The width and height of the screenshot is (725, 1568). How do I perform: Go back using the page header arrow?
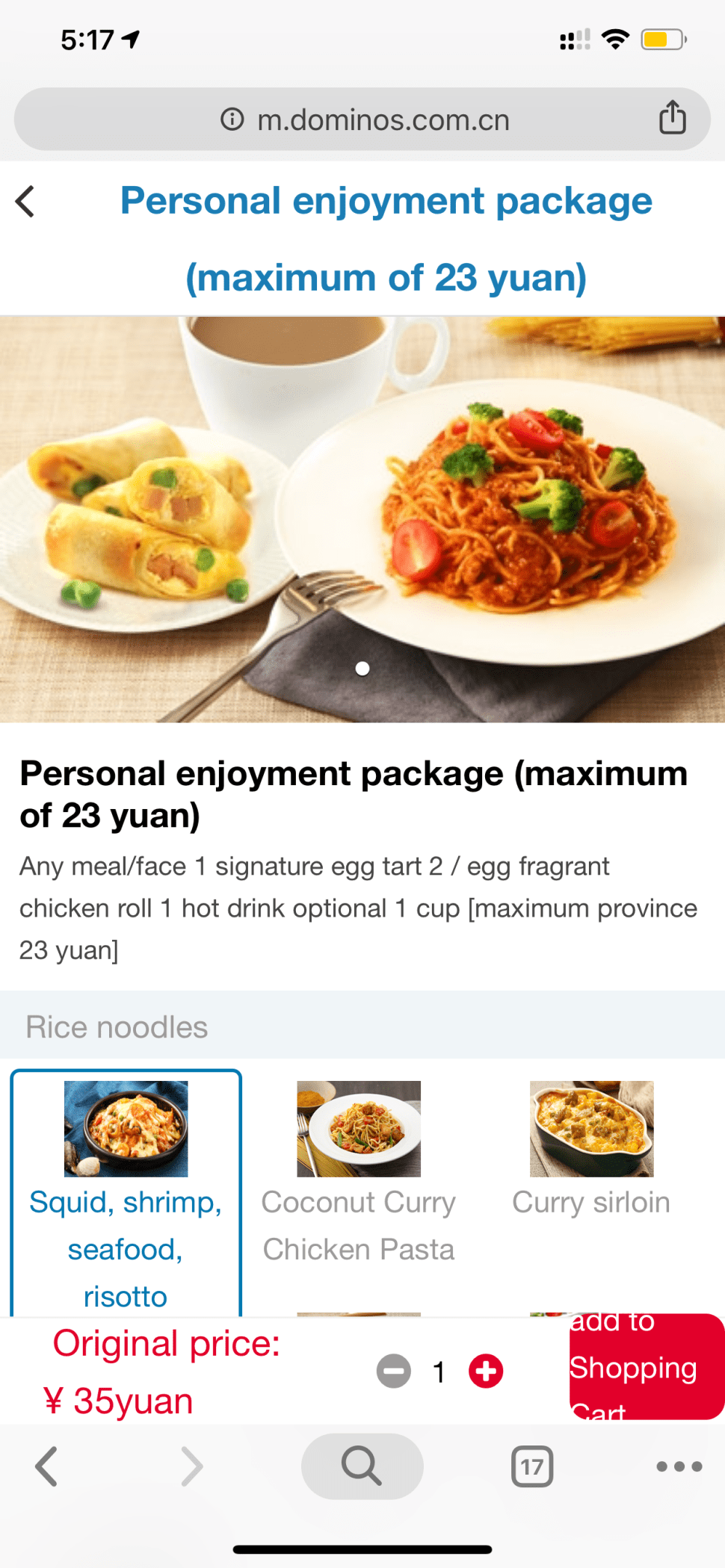click(x=25, y=202)
